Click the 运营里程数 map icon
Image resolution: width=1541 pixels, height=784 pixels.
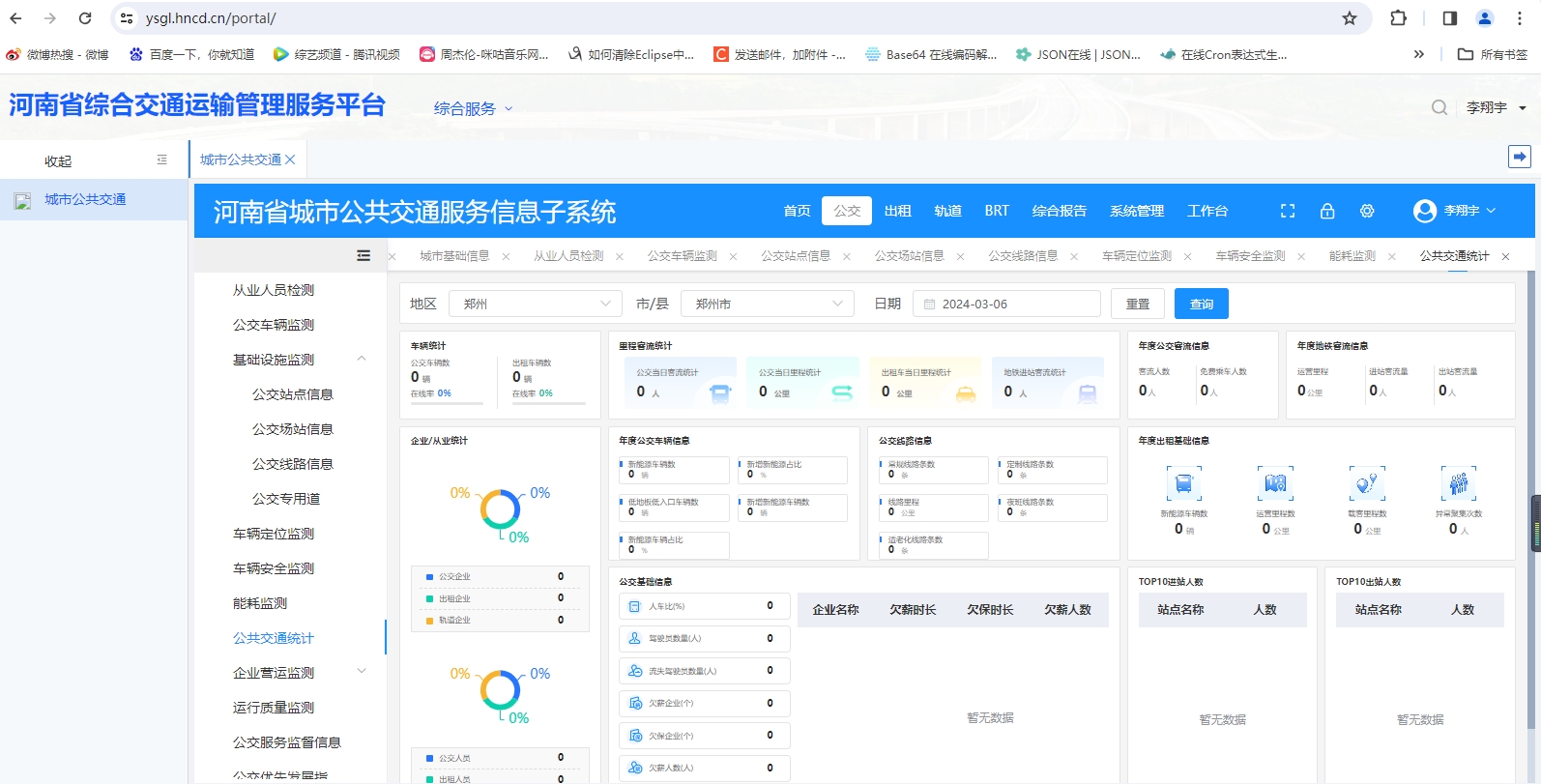(1275, 482)
